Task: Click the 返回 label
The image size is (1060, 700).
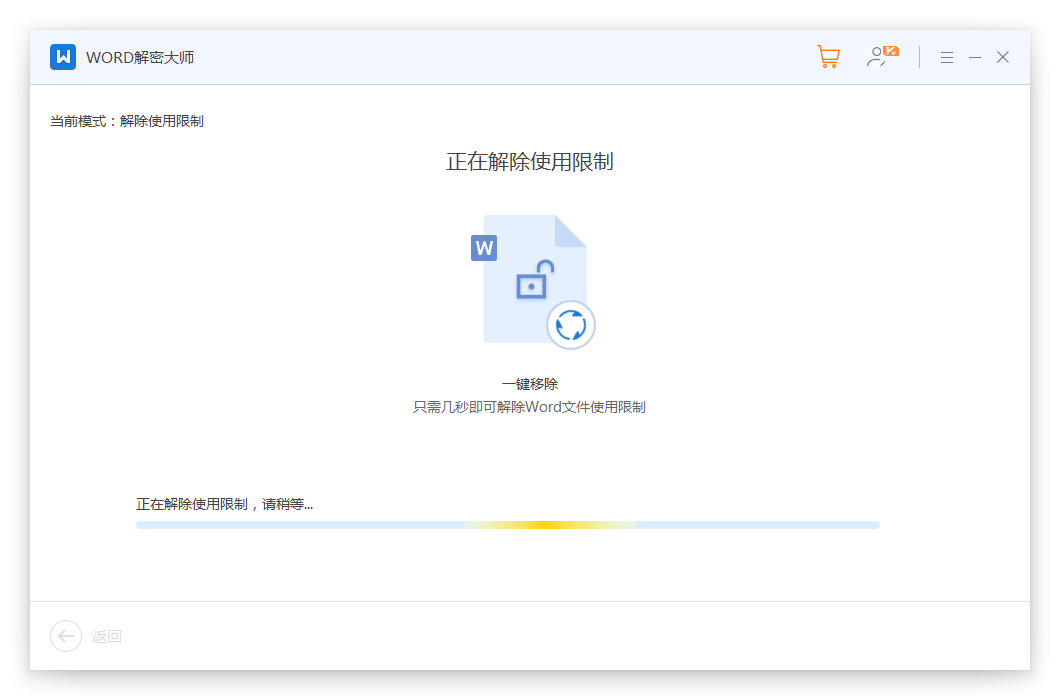Action: 107,636
